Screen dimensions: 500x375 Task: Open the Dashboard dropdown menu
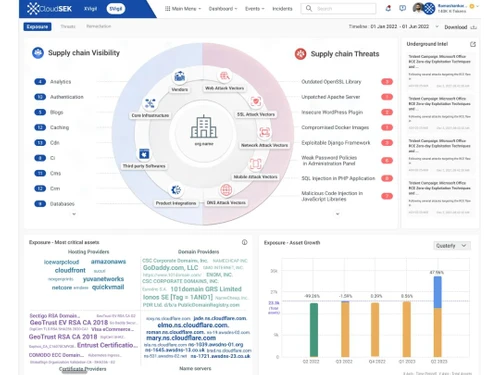click(223, 9)
